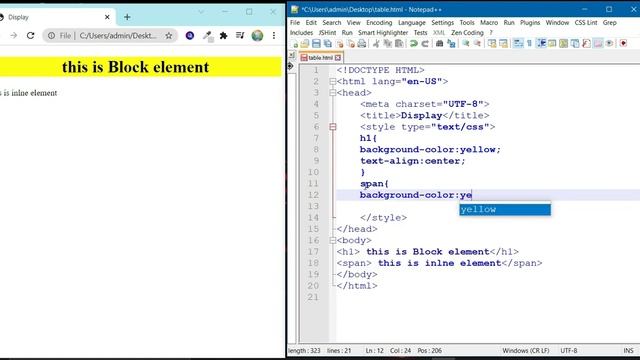Open the Plugins menu
Image resolution: width=640 pixels, height=360 pixels.
530,22
